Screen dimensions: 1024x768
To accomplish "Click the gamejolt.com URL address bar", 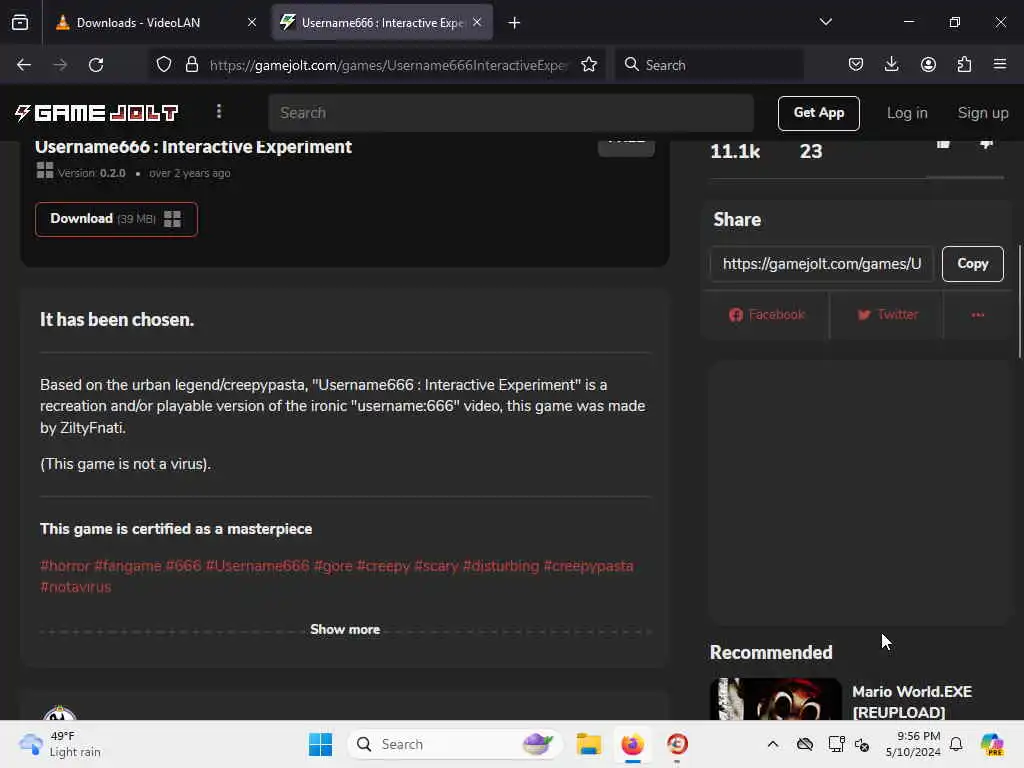I will point(389,65).
